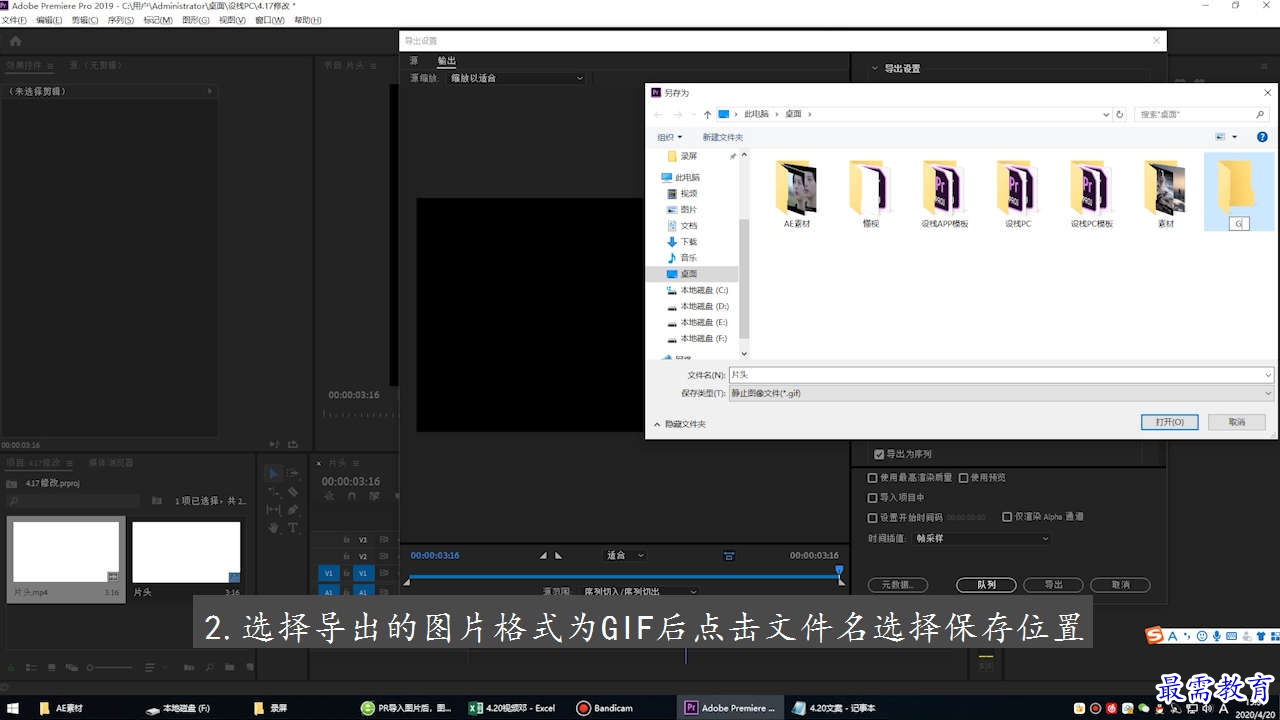Click 打开(O) button in Save As
The height and width of the screenshot is (720, 1280).
[x=1170, y=422]
